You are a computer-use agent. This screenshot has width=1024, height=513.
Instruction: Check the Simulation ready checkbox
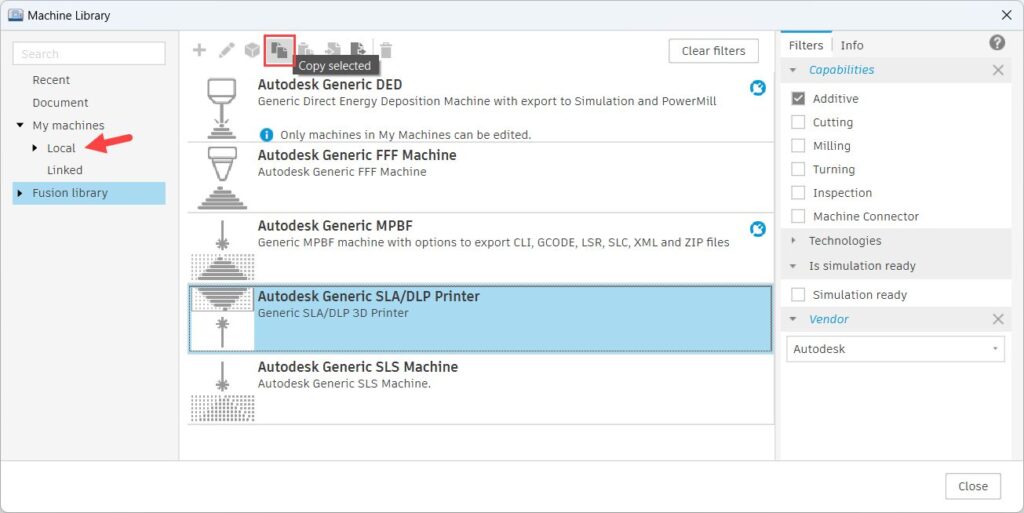pos(798,295)
